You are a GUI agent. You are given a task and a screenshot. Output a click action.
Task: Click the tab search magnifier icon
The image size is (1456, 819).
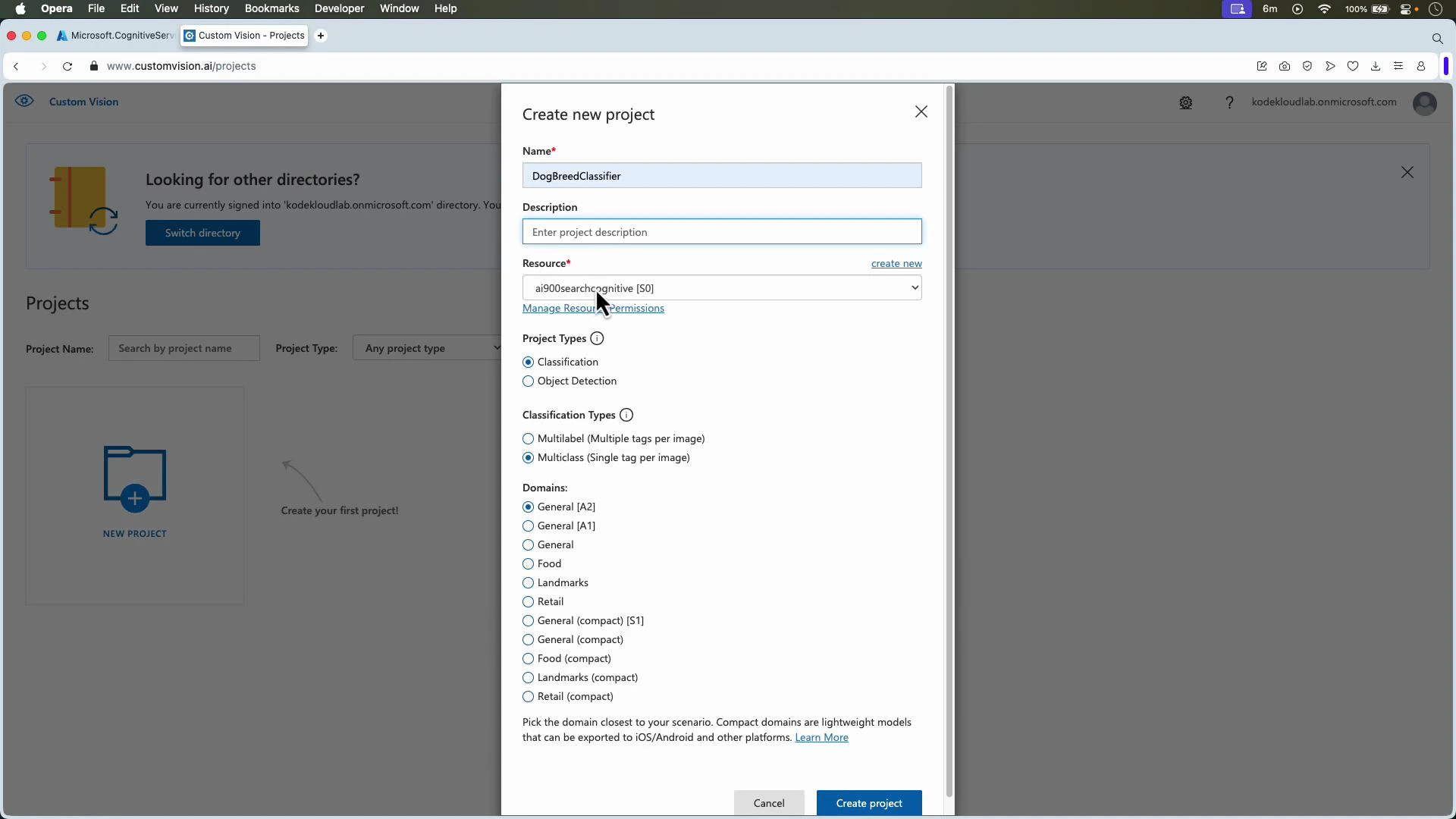tap(1437, 38)
